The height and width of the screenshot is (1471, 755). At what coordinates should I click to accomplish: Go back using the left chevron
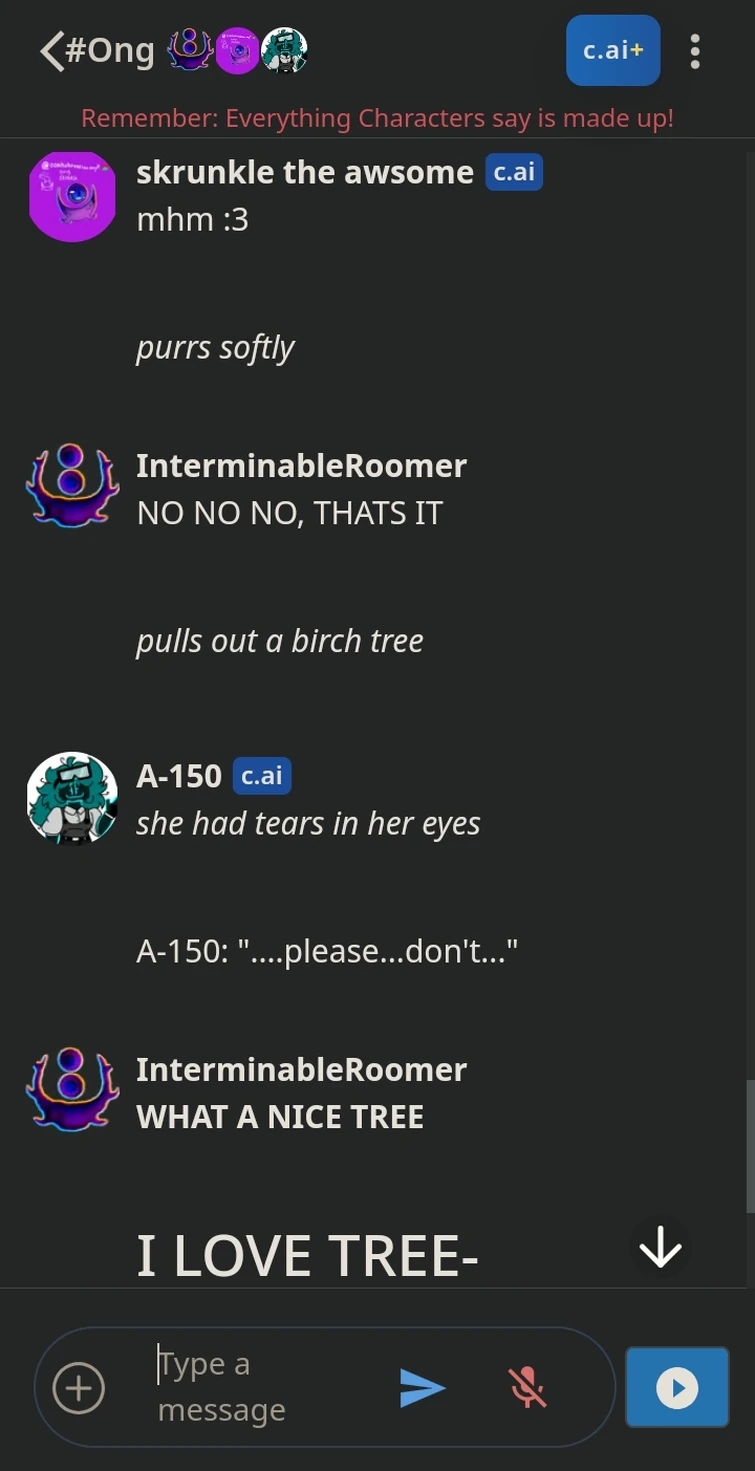coord(52,51)
